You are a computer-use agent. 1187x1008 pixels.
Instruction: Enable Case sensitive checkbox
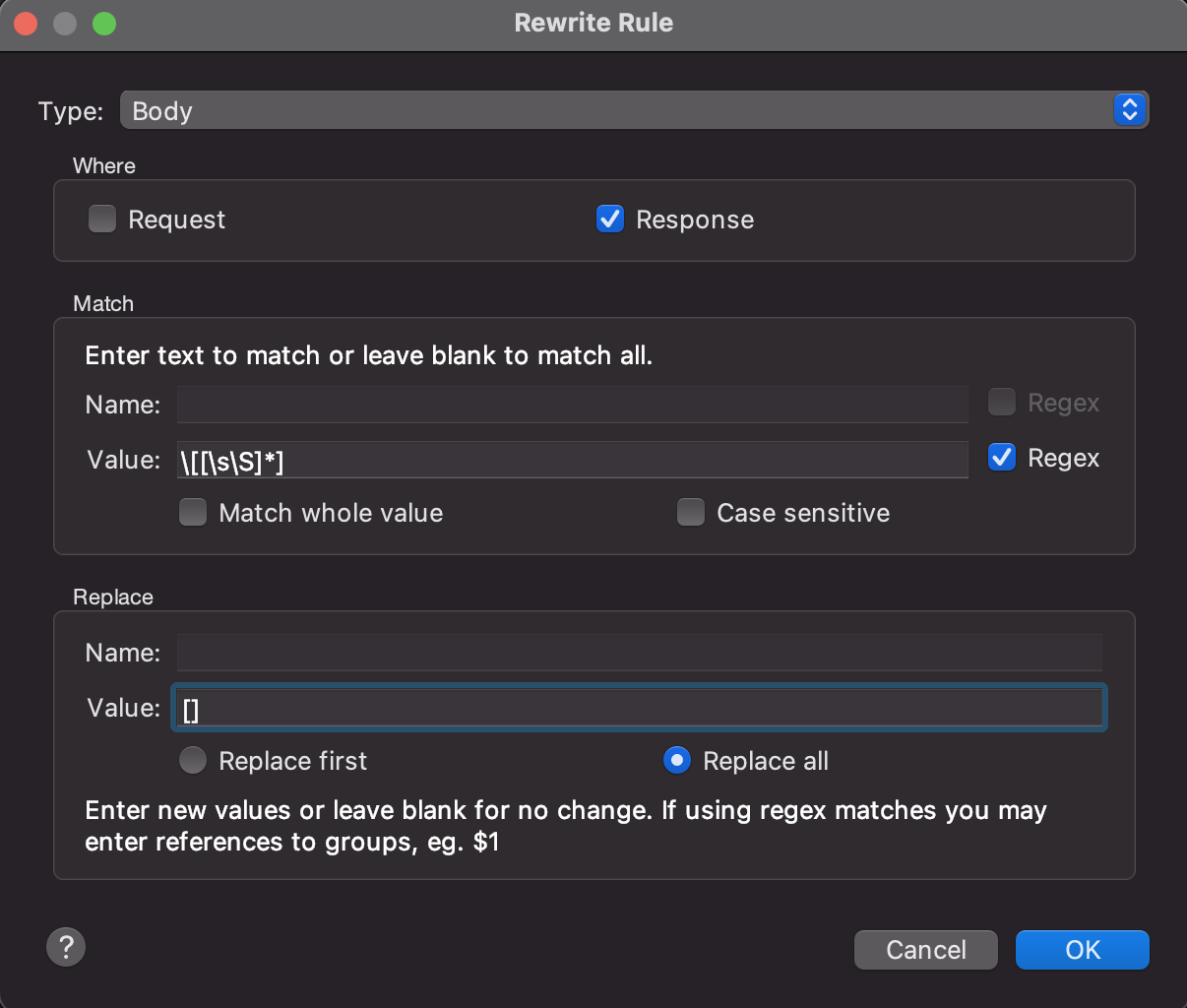(x=691, y=513)
